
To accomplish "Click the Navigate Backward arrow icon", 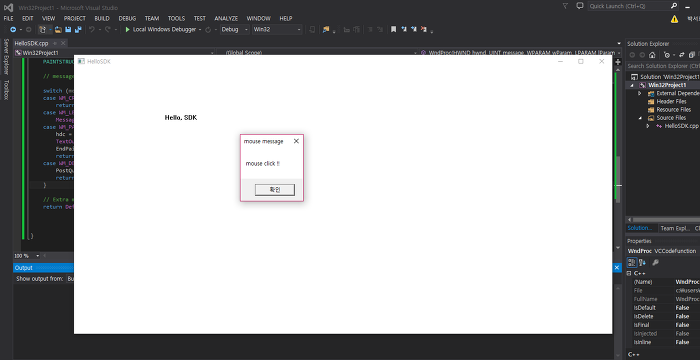I will point(13,29).
